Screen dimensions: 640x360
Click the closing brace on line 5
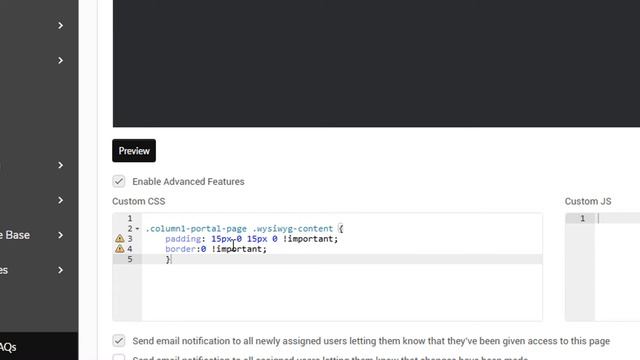click(168, 259)
